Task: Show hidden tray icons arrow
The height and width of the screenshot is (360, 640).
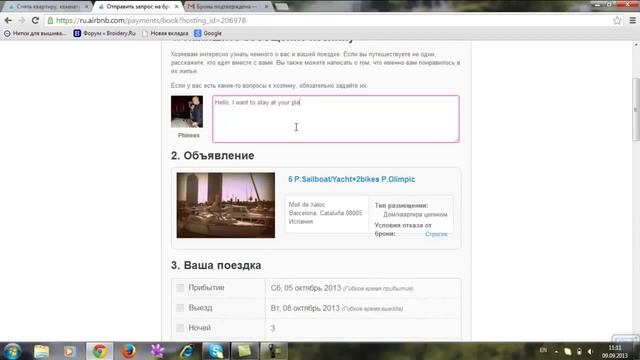Action: [556, 351]
